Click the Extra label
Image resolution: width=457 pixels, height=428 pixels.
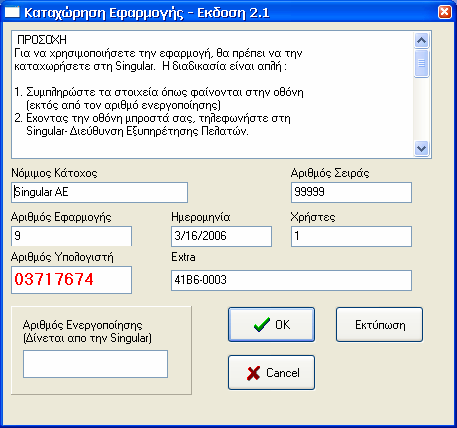[183, 257]
